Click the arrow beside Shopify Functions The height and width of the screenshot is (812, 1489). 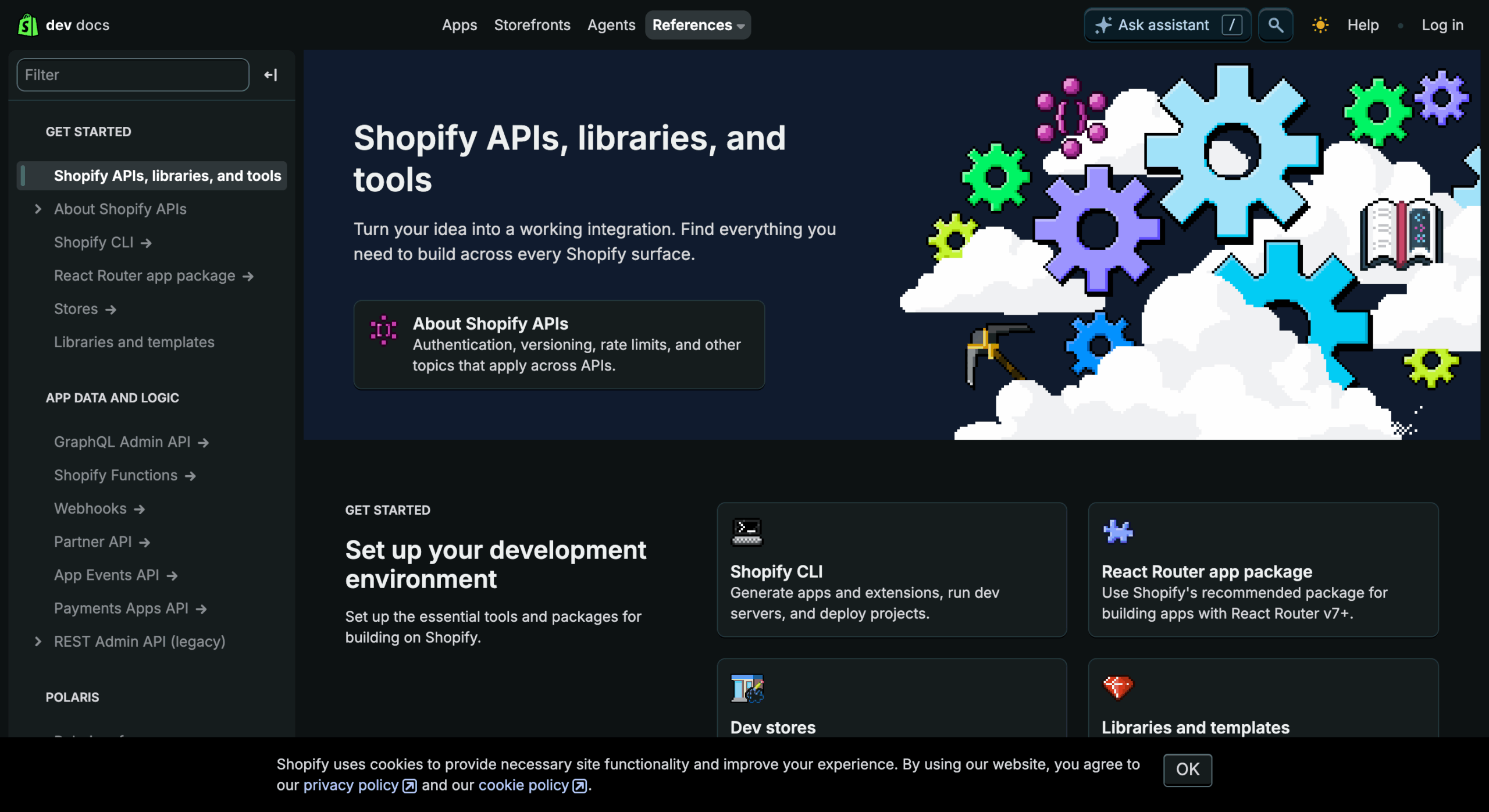(x=190, y=476)
